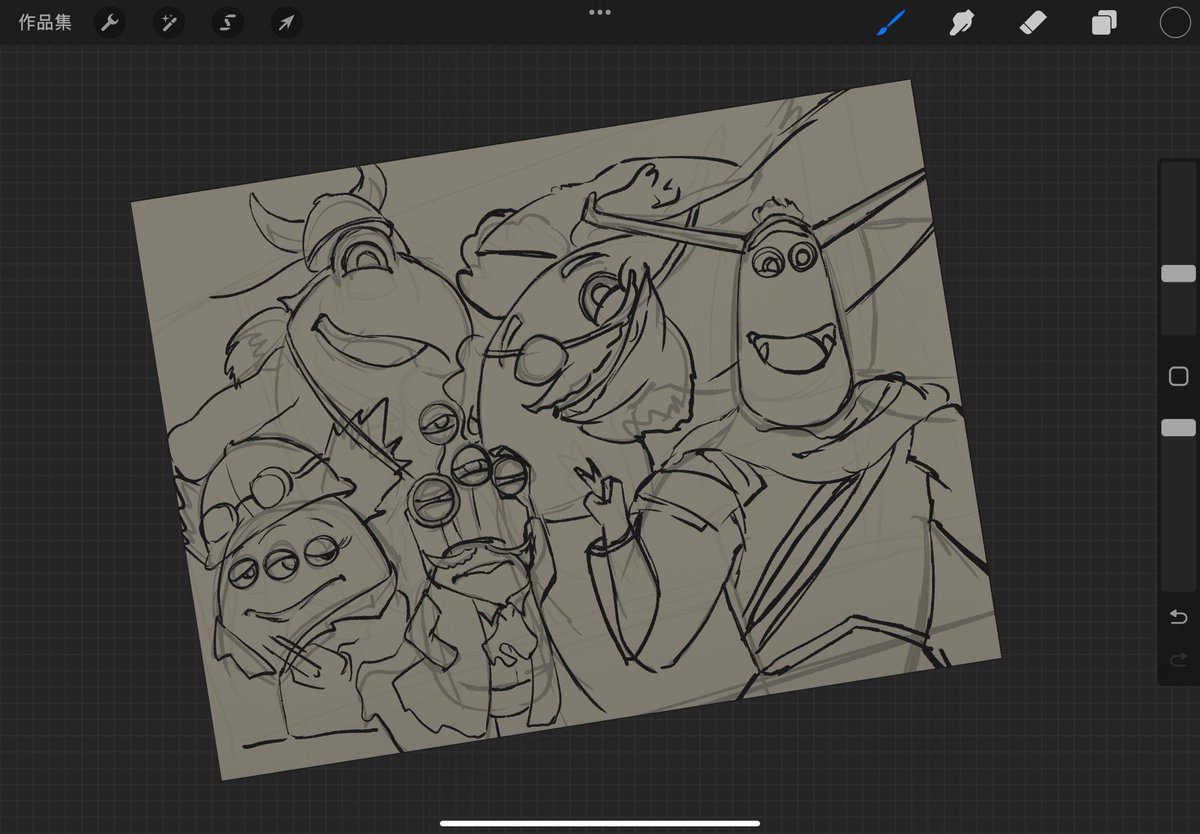Screen dimensions: 1200x834
Task: Open the Adjustments magic wand menu
Action: (x=168, y=22)
